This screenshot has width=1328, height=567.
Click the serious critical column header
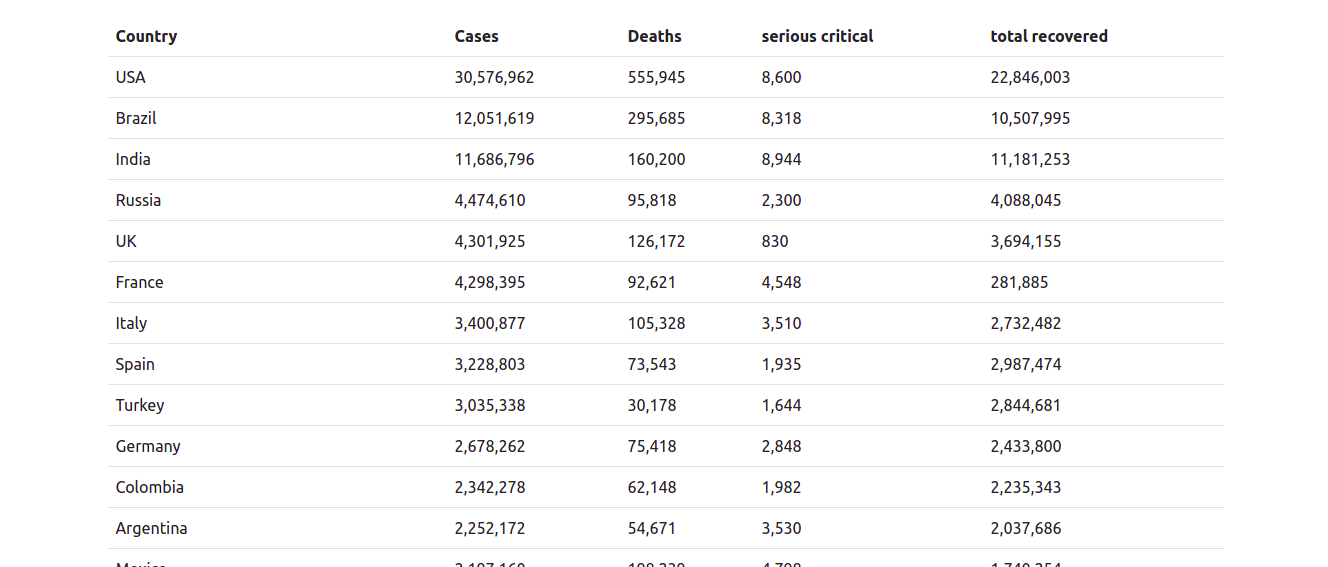pos(817,36)
